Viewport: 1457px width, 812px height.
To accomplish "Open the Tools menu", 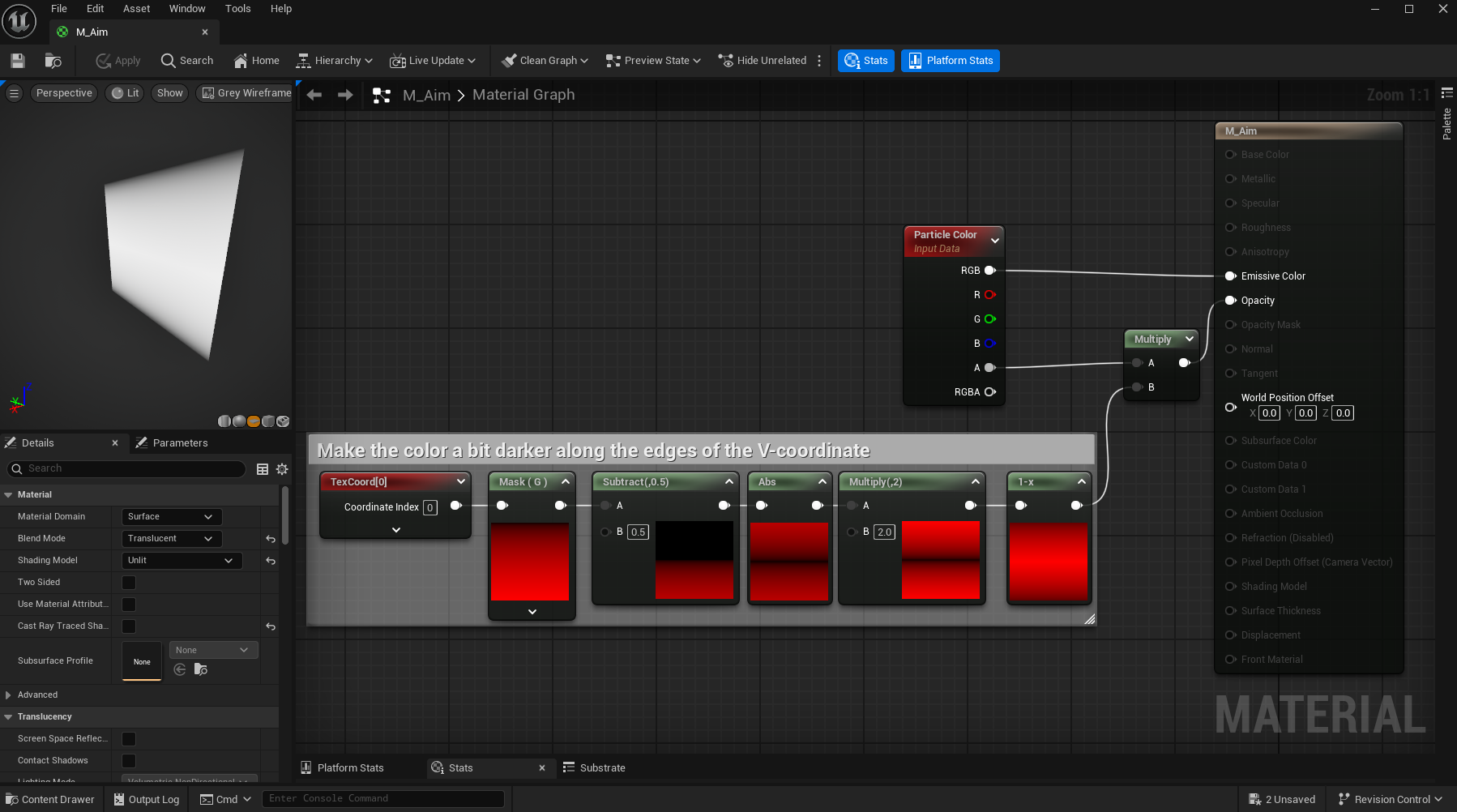I will pos(237,9).
